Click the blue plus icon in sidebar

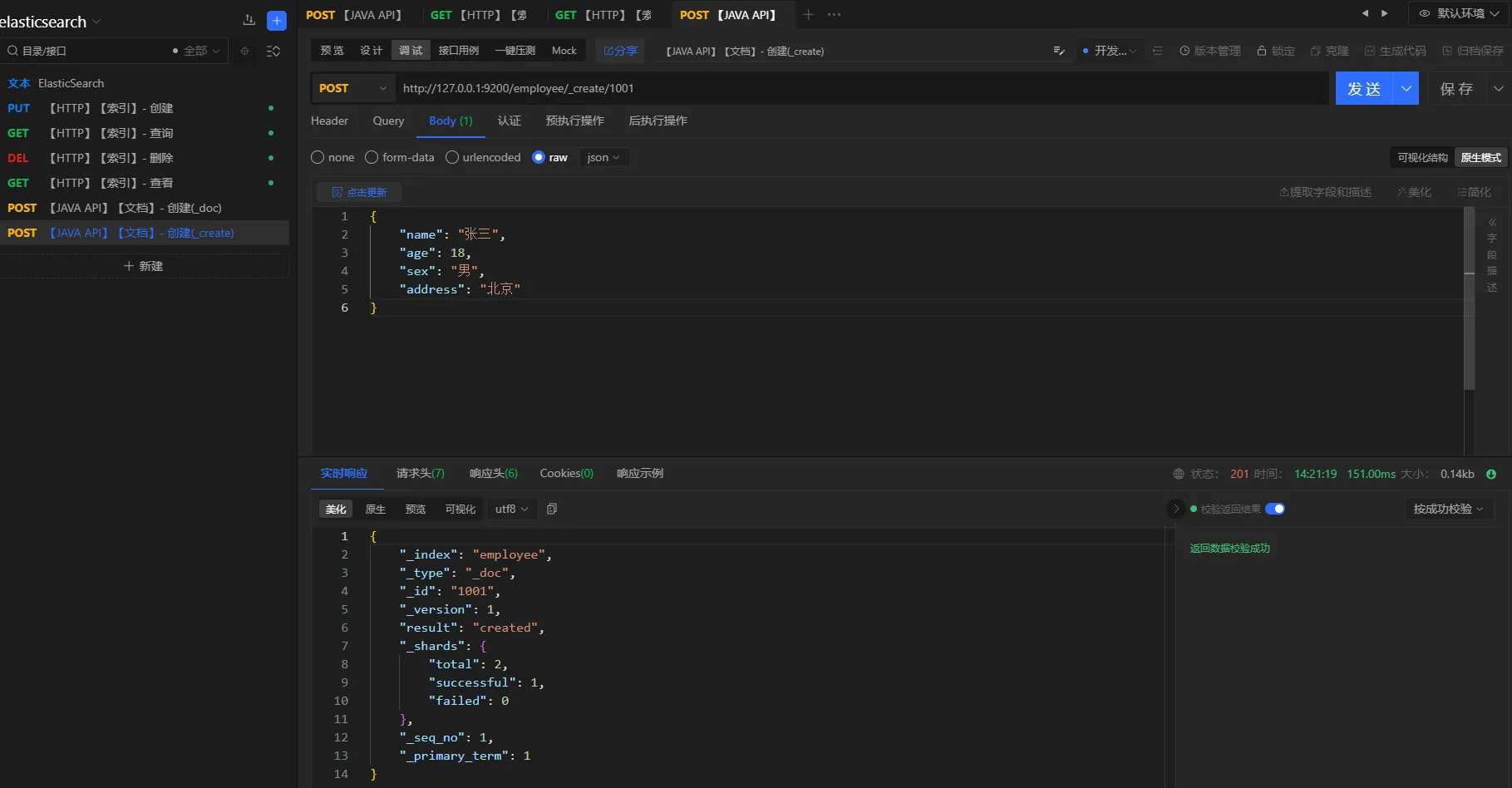[x=277, y=21]
